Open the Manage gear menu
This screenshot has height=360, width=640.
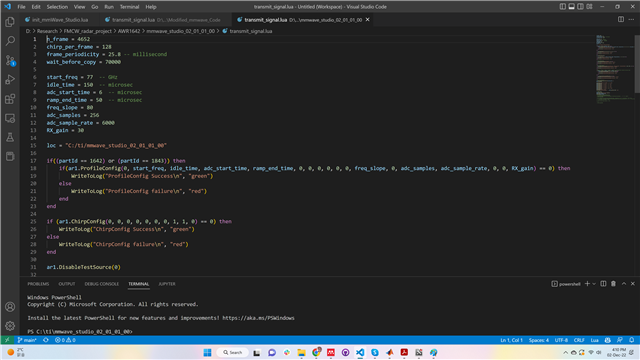pyautogui.click(x=10, y=326)
